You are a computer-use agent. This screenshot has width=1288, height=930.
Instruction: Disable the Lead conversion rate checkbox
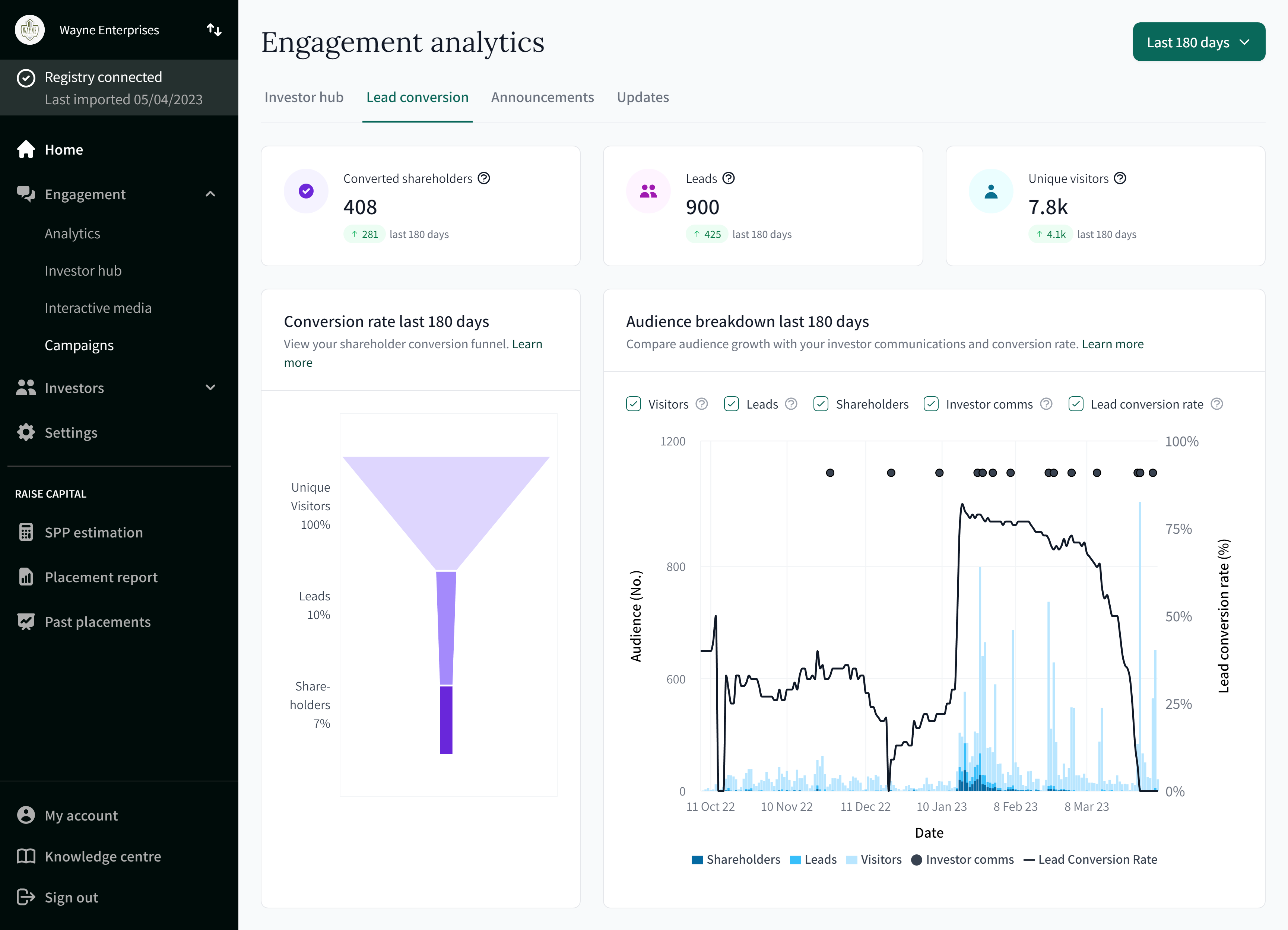[1076, 404]
